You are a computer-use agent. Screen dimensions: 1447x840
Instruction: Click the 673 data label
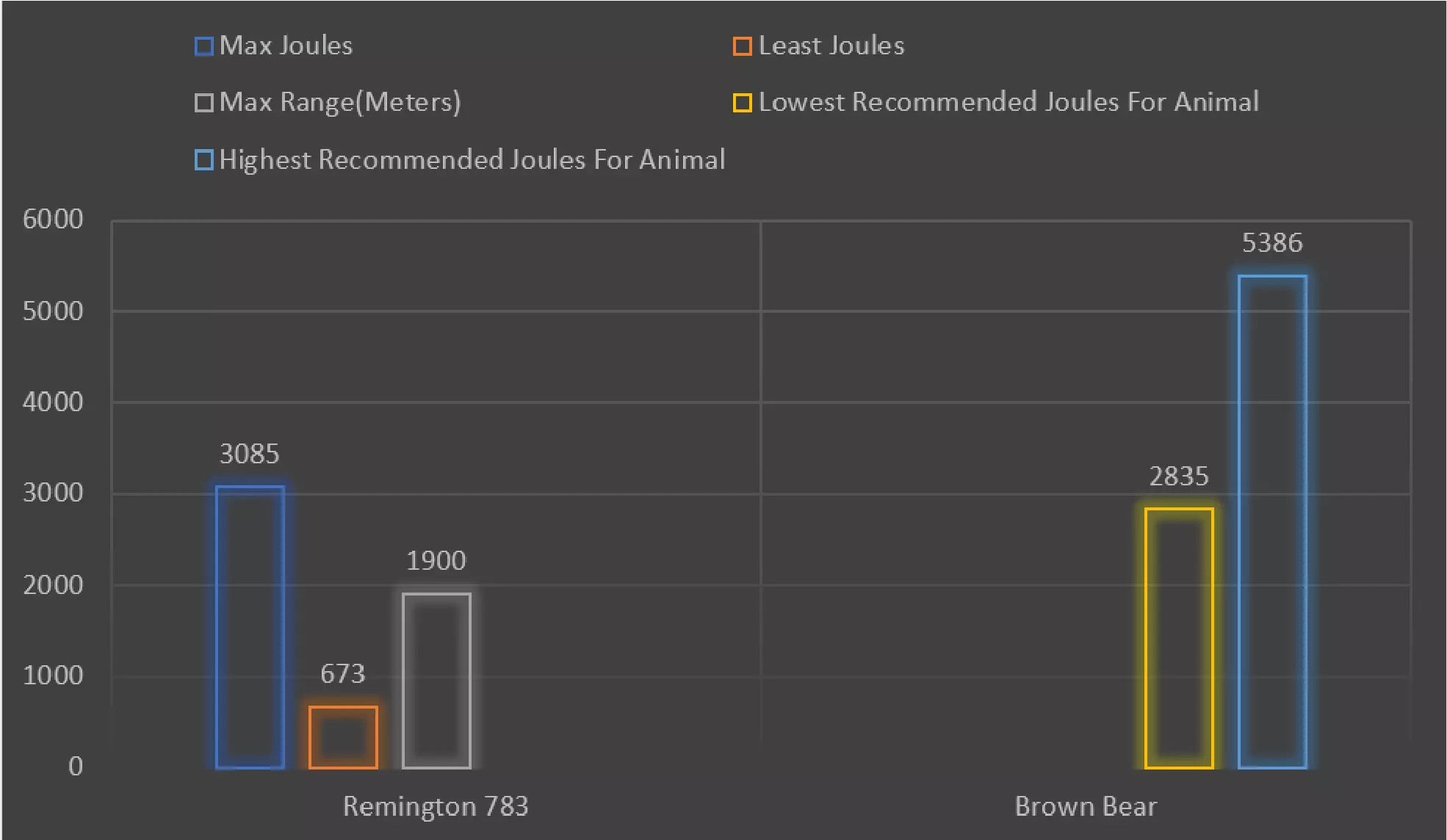(342, 674)
